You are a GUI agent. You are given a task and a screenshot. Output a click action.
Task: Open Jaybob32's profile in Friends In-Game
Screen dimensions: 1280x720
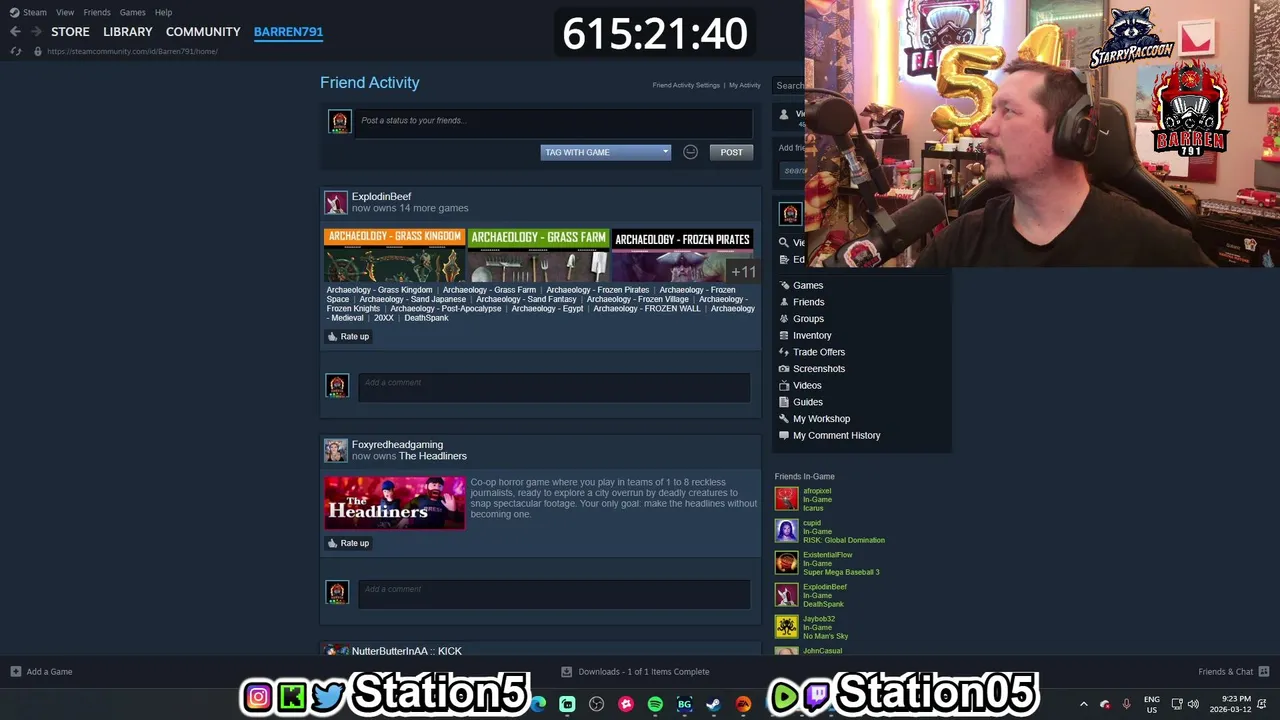819,619
